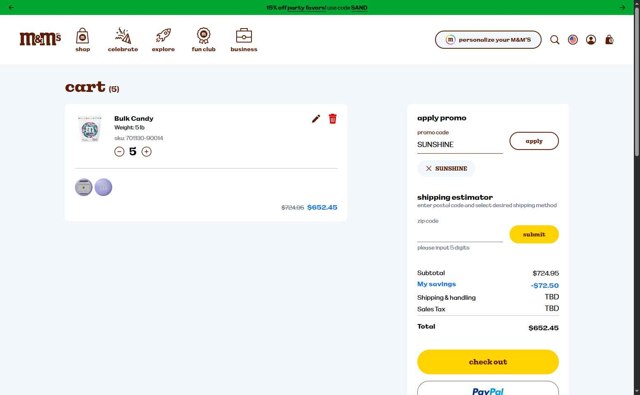The height and width of the screenshot is (395, 640).
Task: Click the yellow check out button
Action: coord(488,362)
